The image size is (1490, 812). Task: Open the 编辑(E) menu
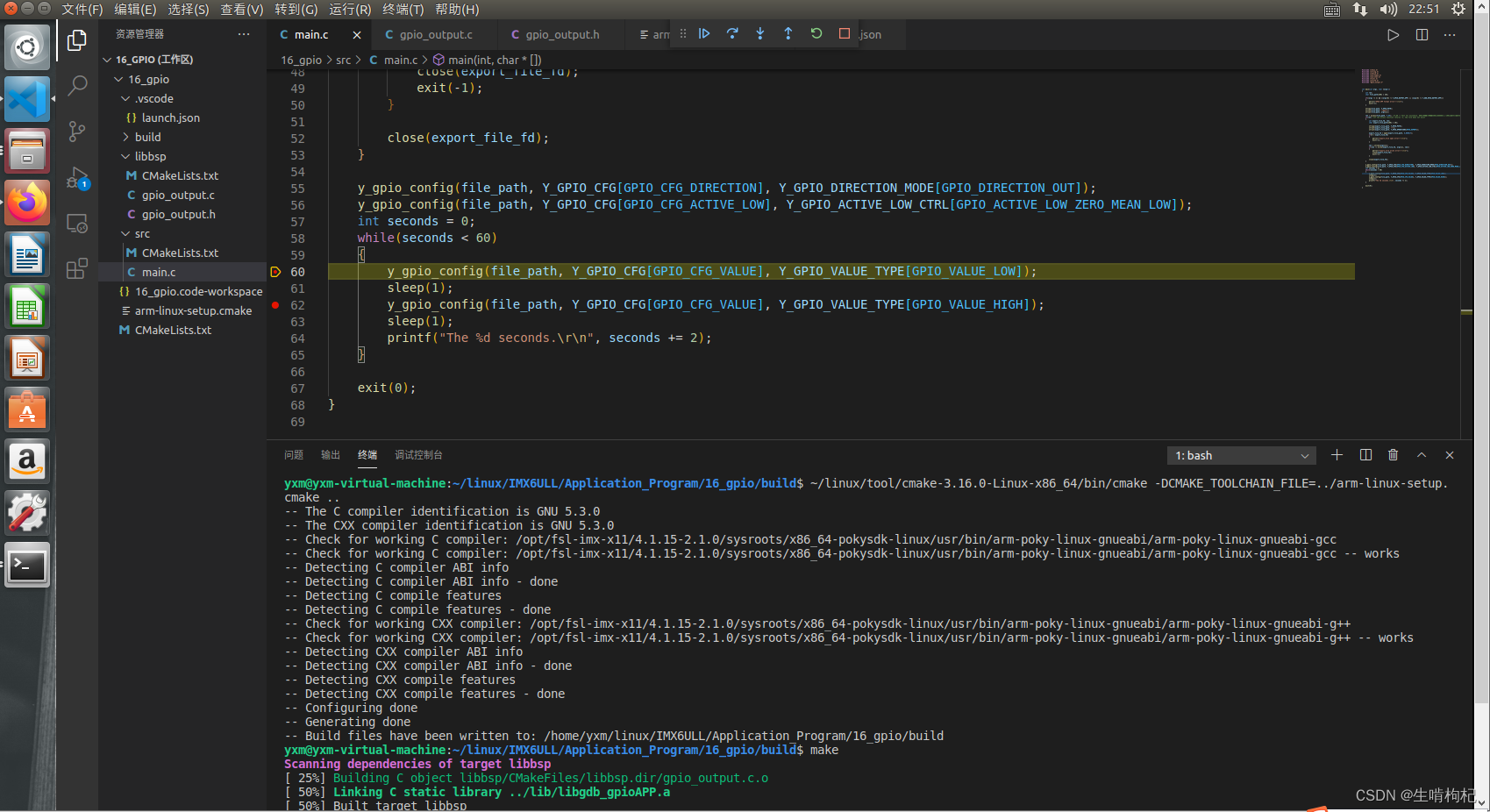pyautogui.click(x=135, y=9)
